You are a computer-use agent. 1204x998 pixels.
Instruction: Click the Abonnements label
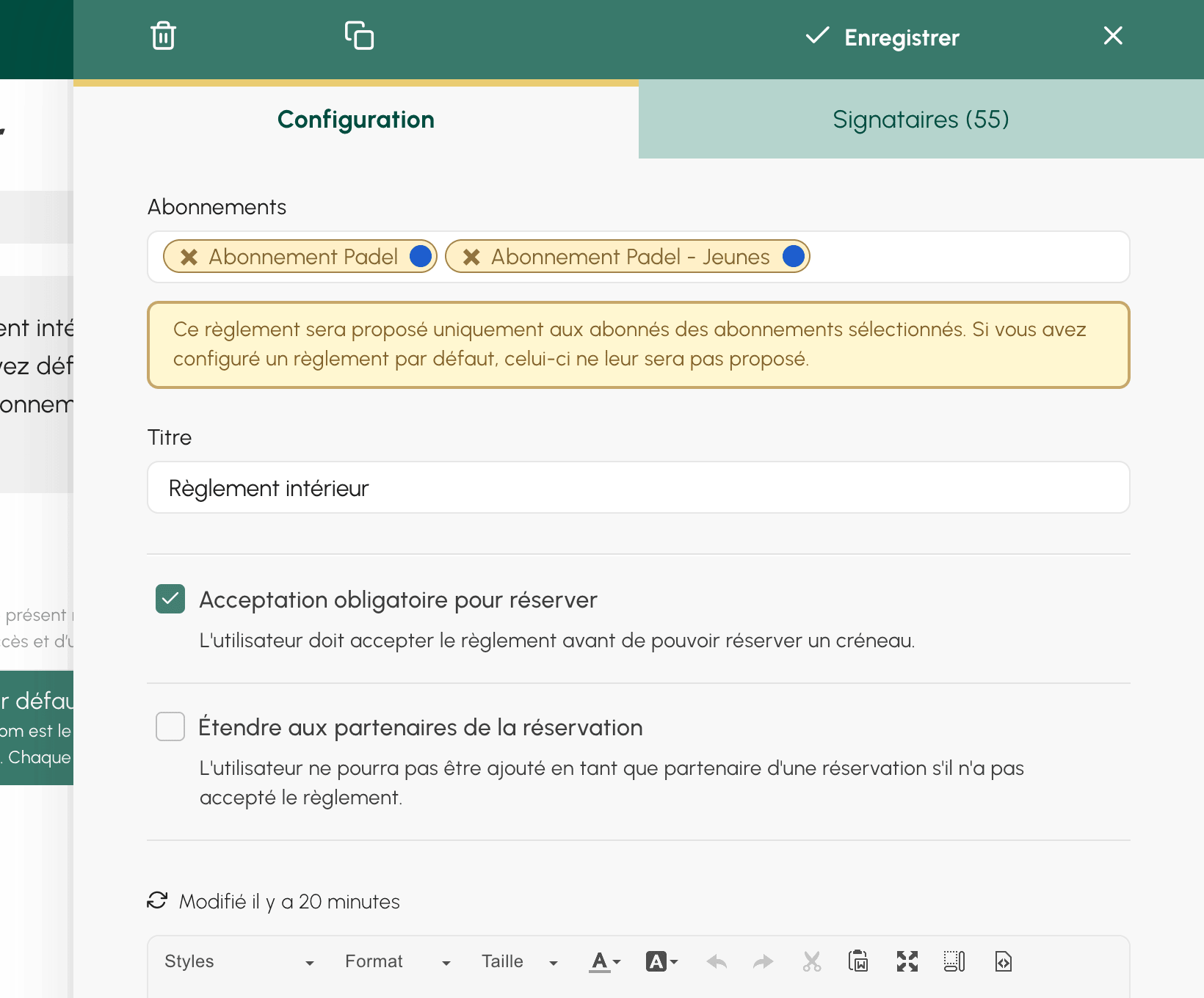click(217, 207)
